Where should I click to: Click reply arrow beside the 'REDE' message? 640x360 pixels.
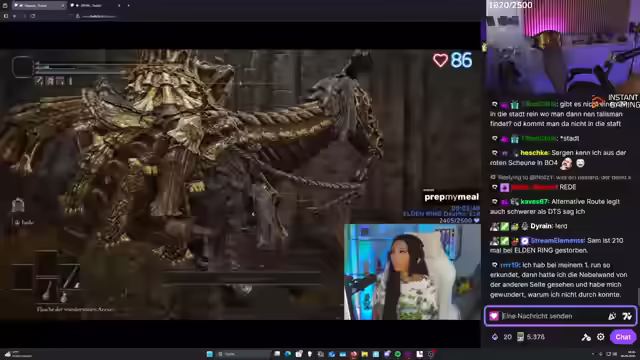click(495, 187)
